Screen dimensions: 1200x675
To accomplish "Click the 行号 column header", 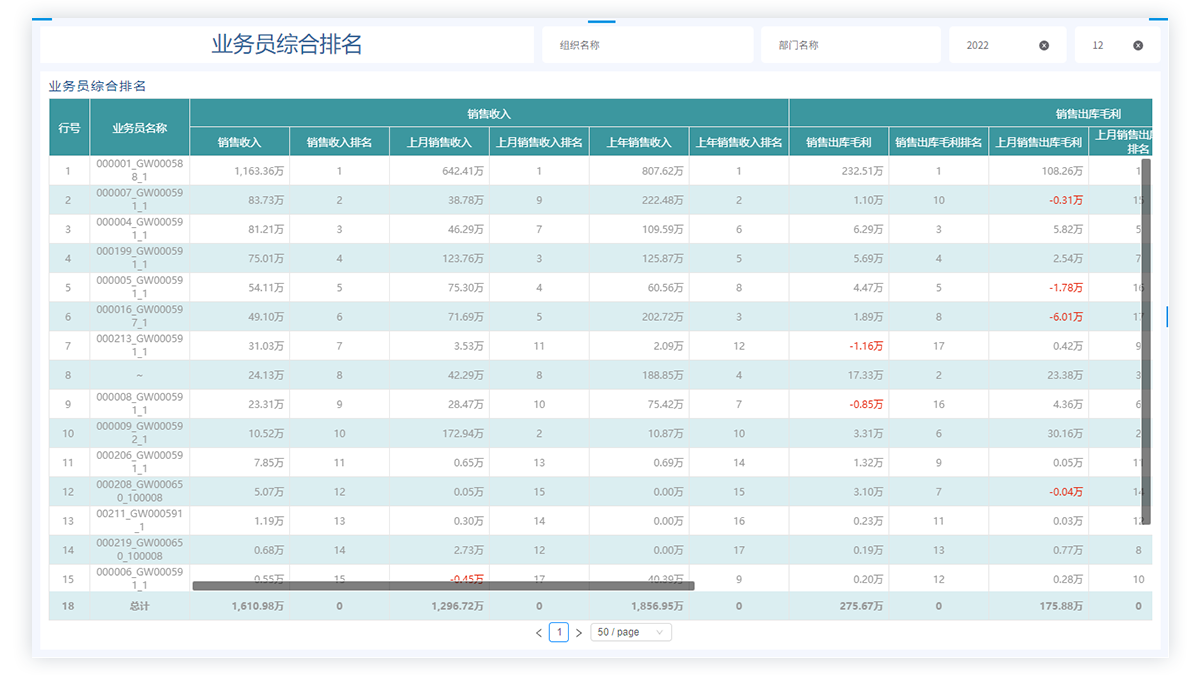I will (x=69, y=128).
